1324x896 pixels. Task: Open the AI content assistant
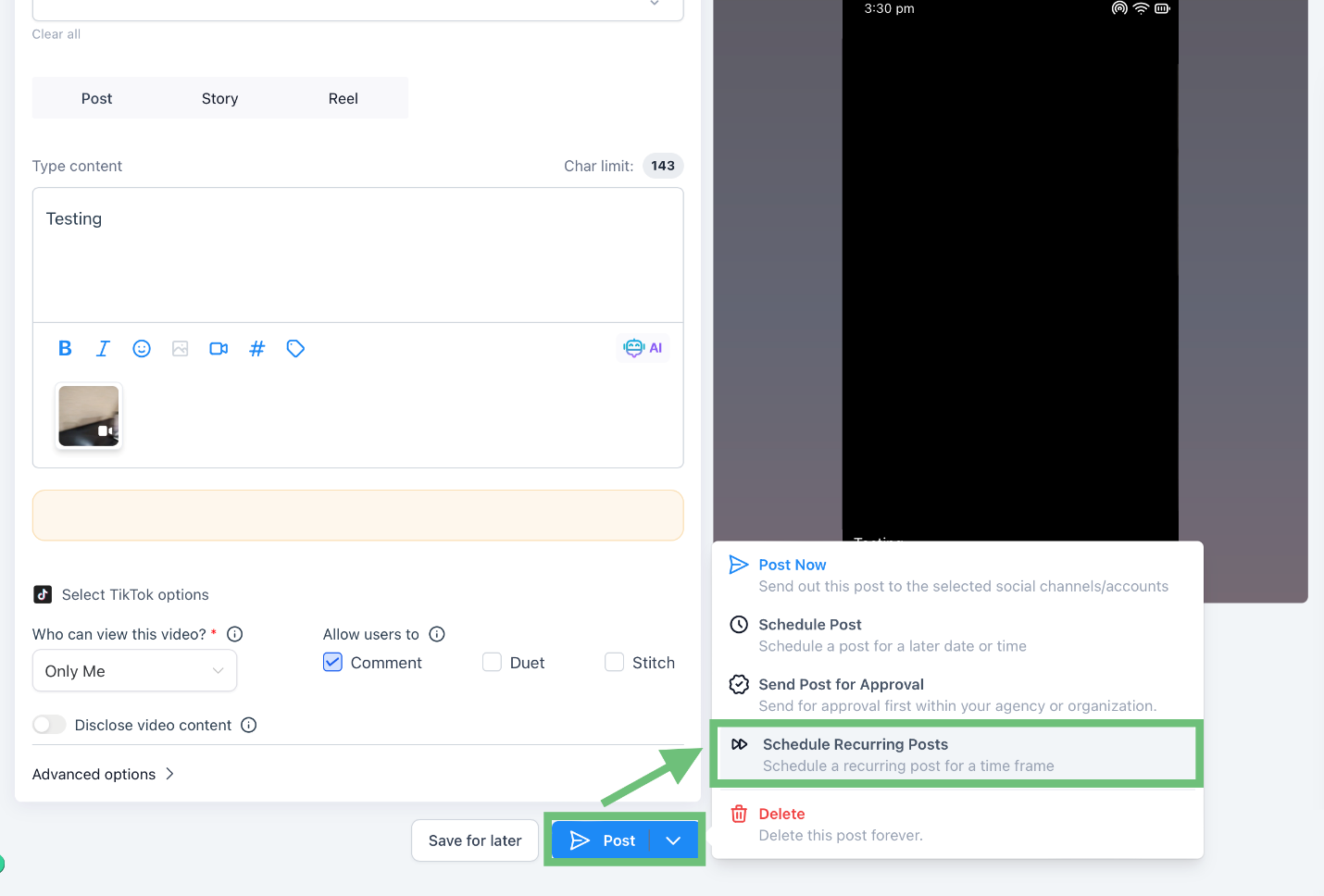point(643,348)
